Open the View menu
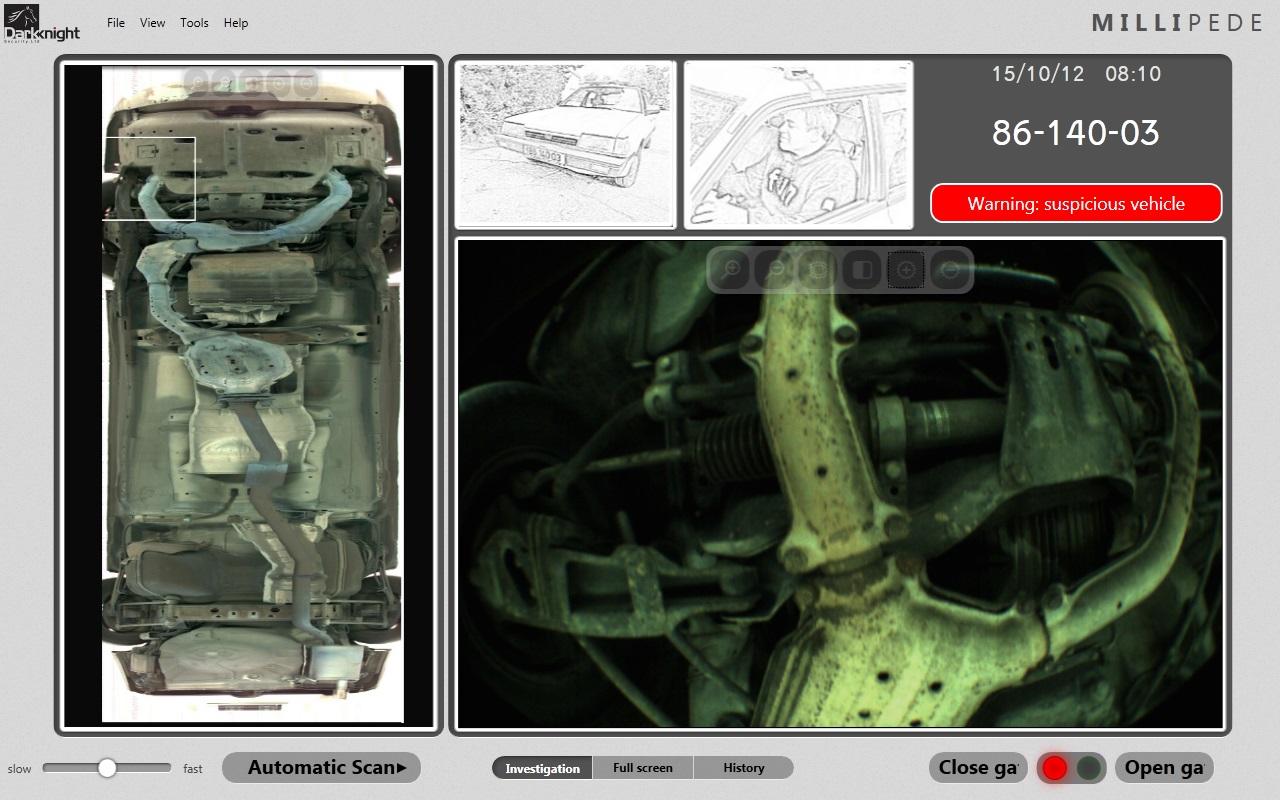 (x=153, y=23)
